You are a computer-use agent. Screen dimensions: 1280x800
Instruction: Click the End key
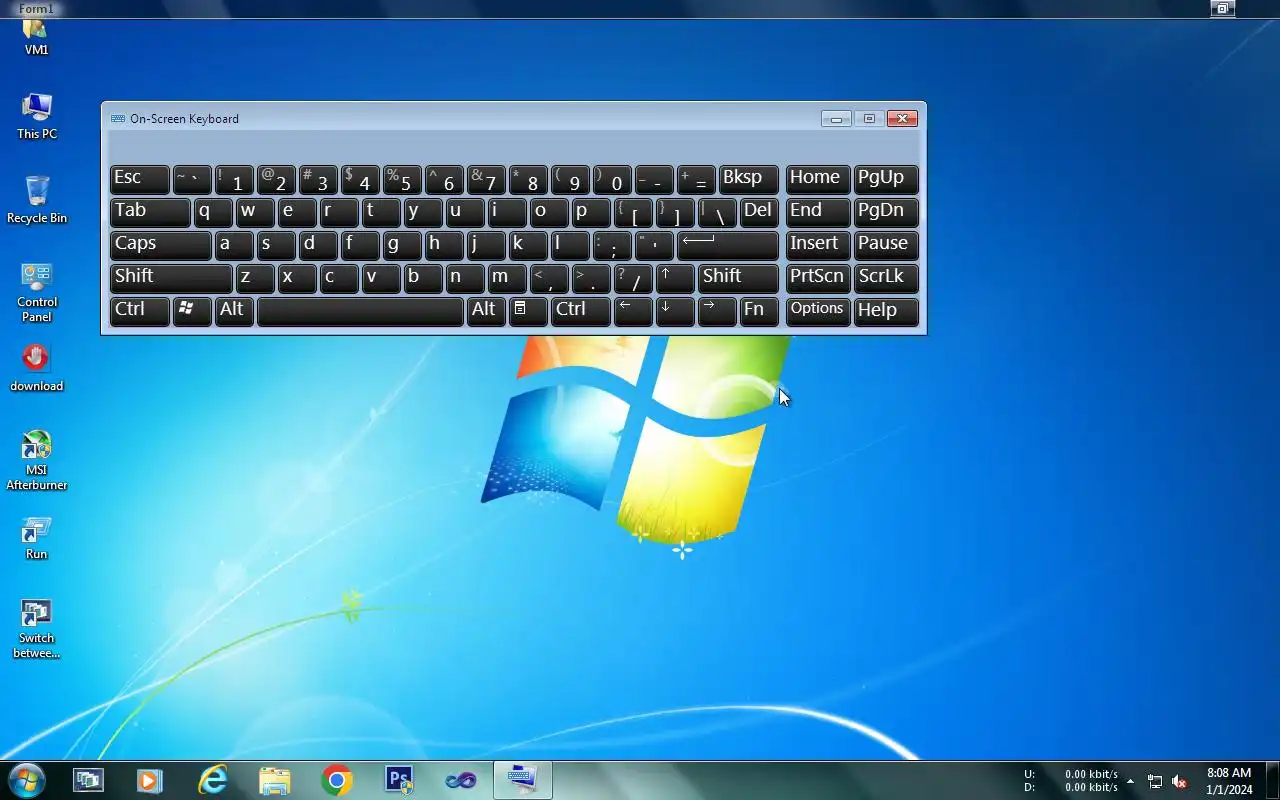click(x=818, y=212)
